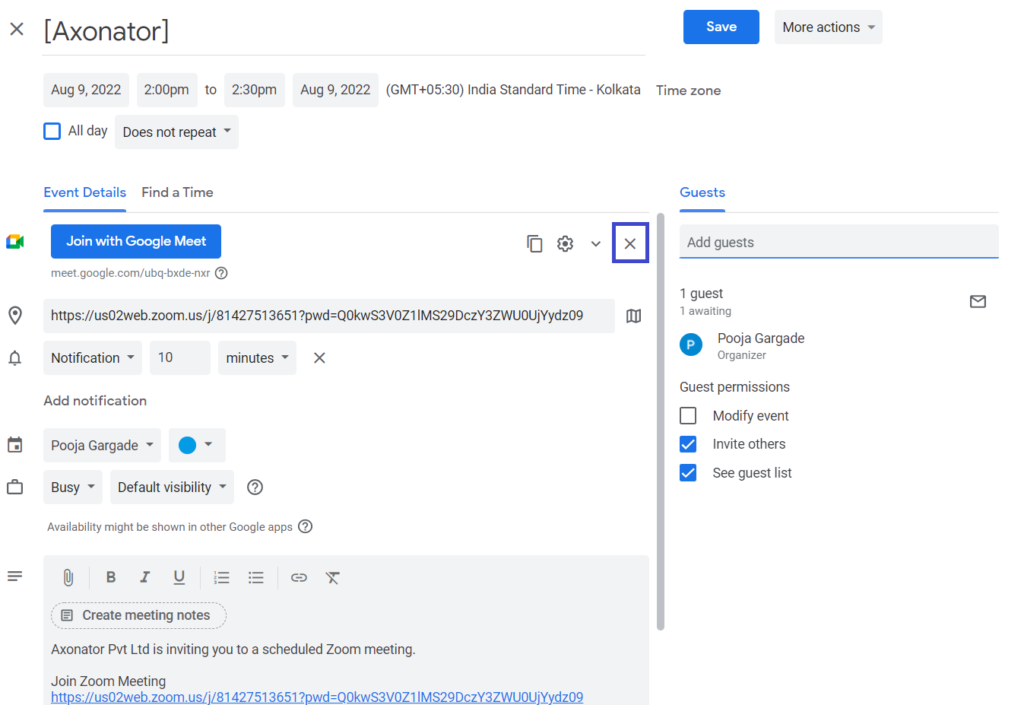Click Add notification
This screenshot has width=1024, height=705.
click(x=95, y=401)
